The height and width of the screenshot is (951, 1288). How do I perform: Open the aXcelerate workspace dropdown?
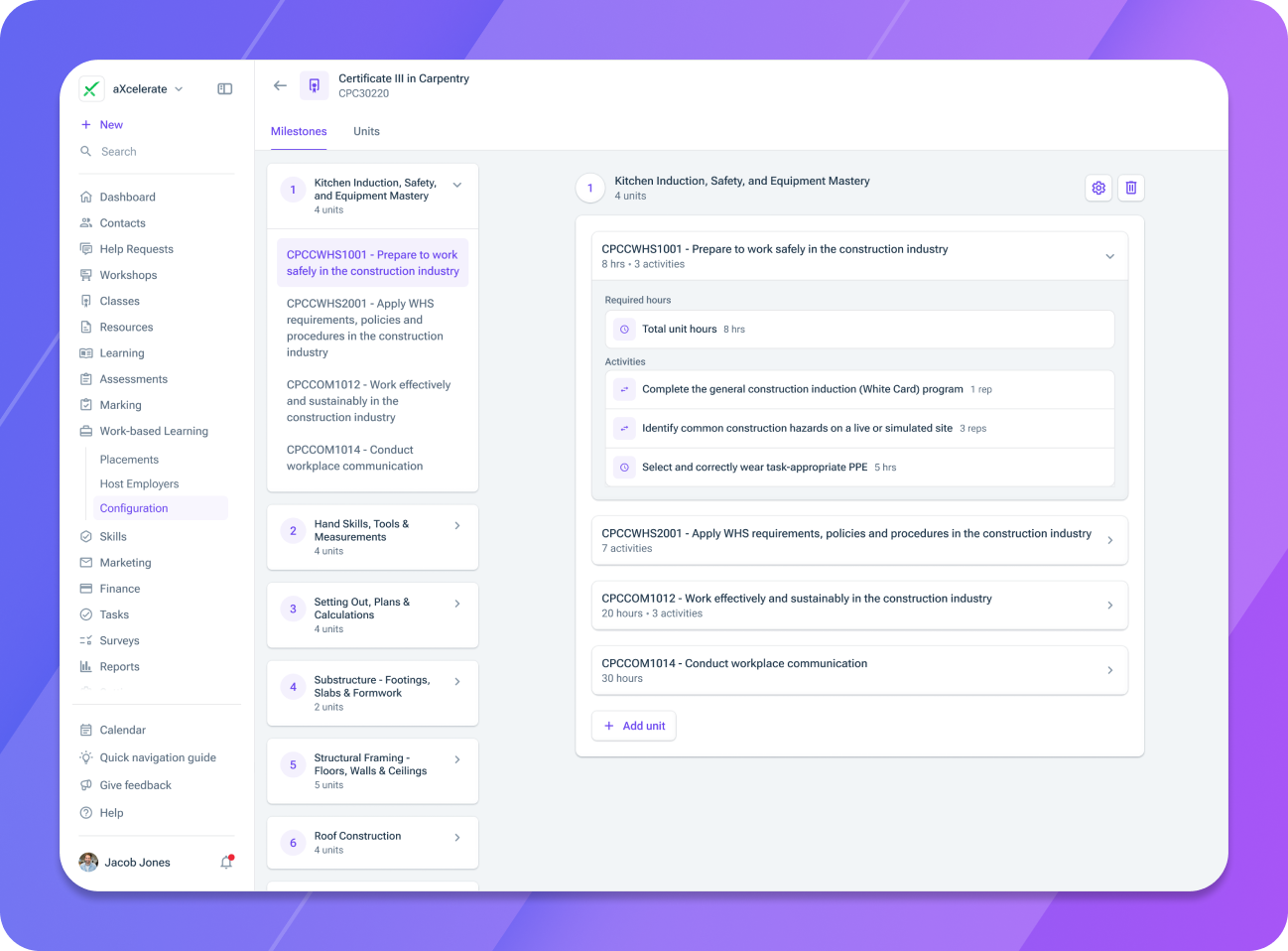179,89
